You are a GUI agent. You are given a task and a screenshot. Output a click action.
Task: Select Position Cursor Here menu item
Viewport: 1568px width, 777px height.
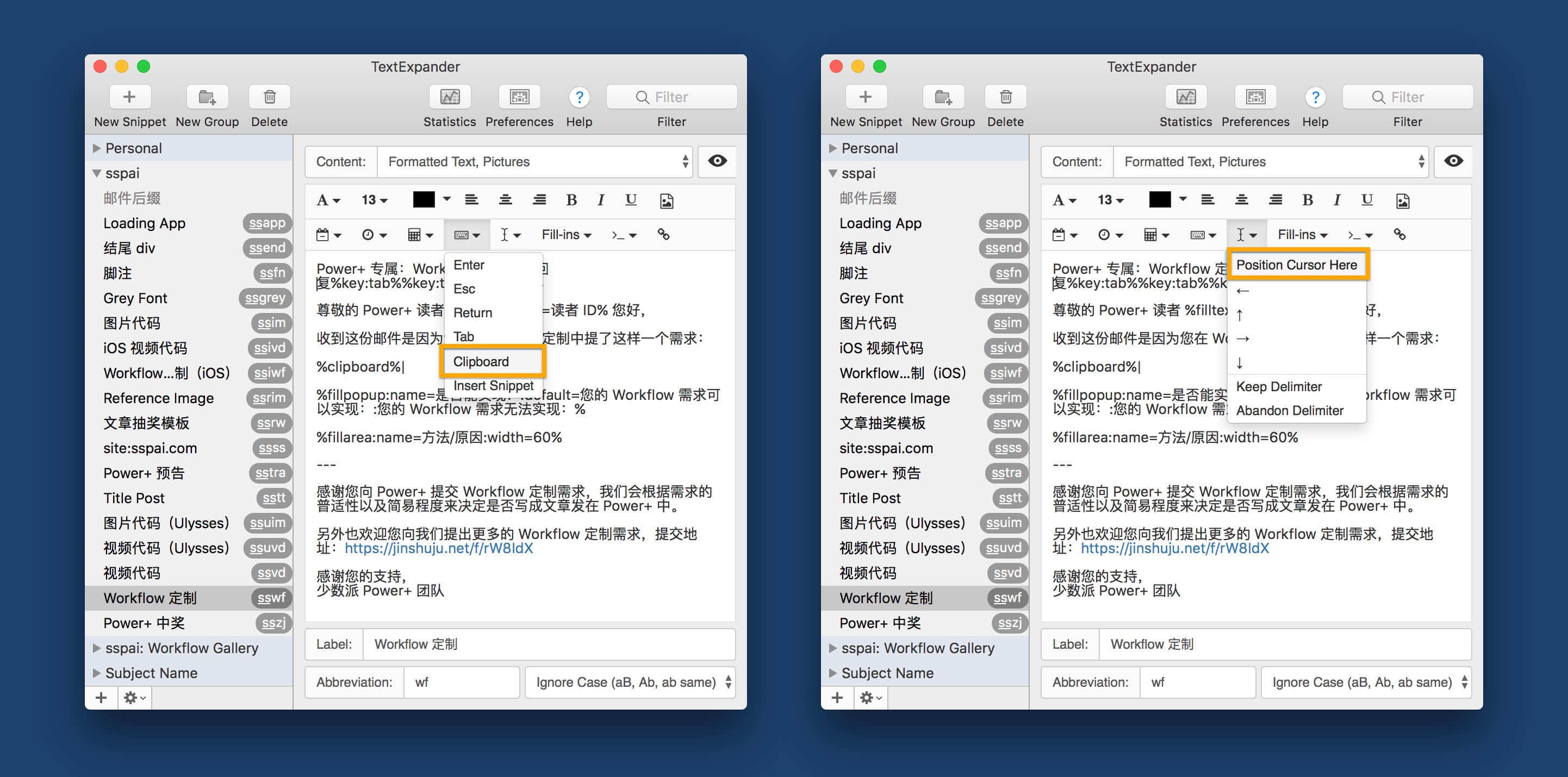[1297, 265]
